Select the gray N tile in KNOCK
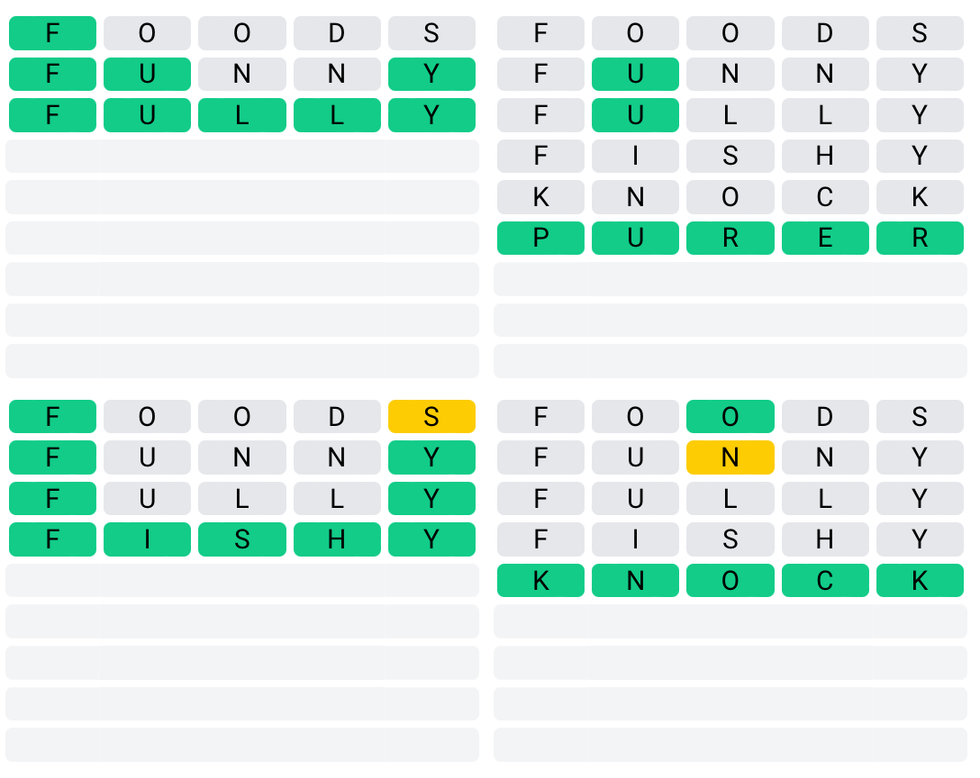 pyautogui.click(x=635, y=197)
